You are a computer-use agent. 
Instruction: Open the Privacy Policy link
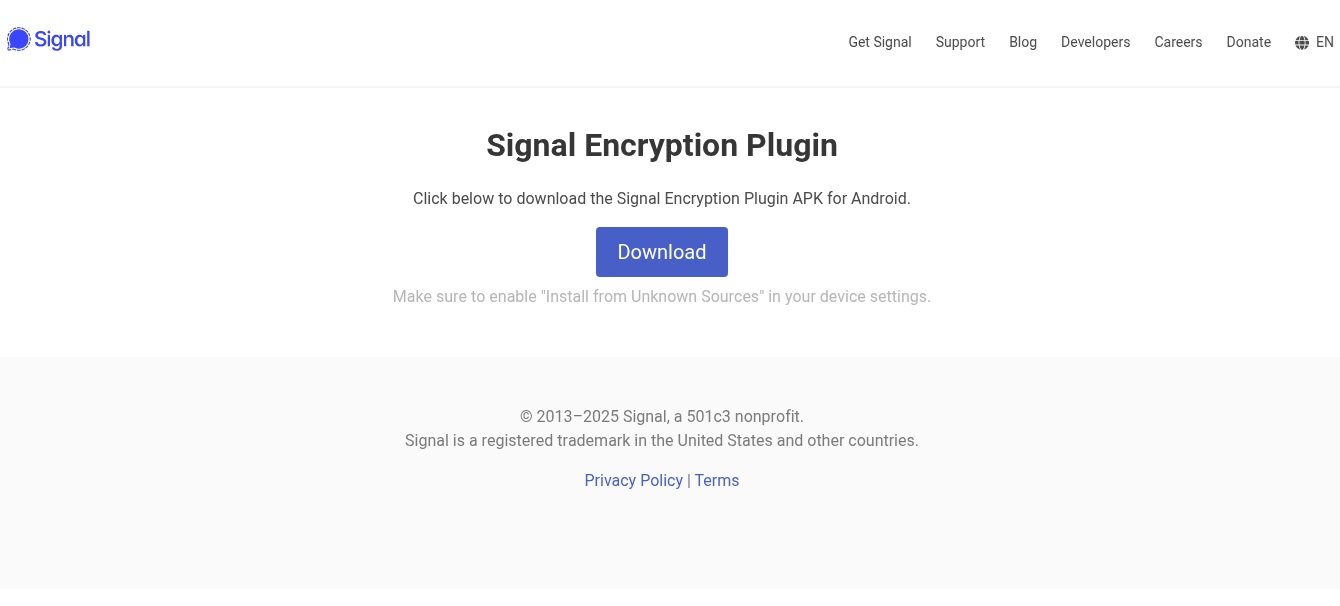633,480
